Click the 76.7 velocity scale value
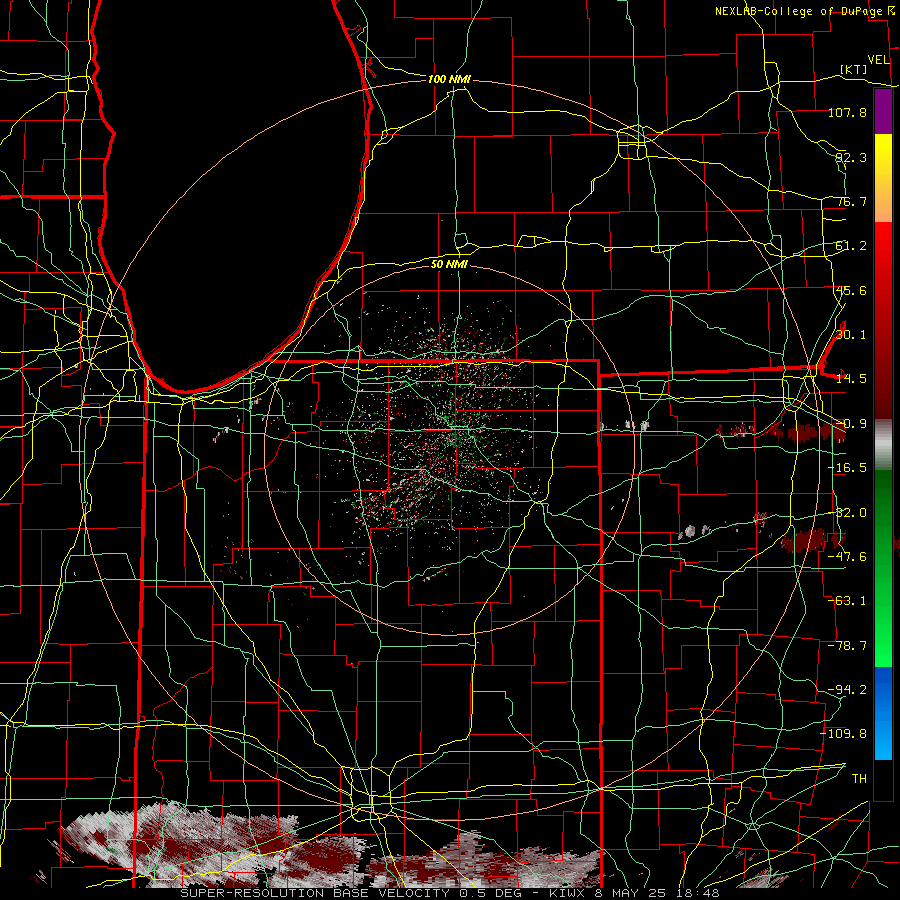This screenshot has height=900, width=900. pyautogui.click(x=851, y=201)
